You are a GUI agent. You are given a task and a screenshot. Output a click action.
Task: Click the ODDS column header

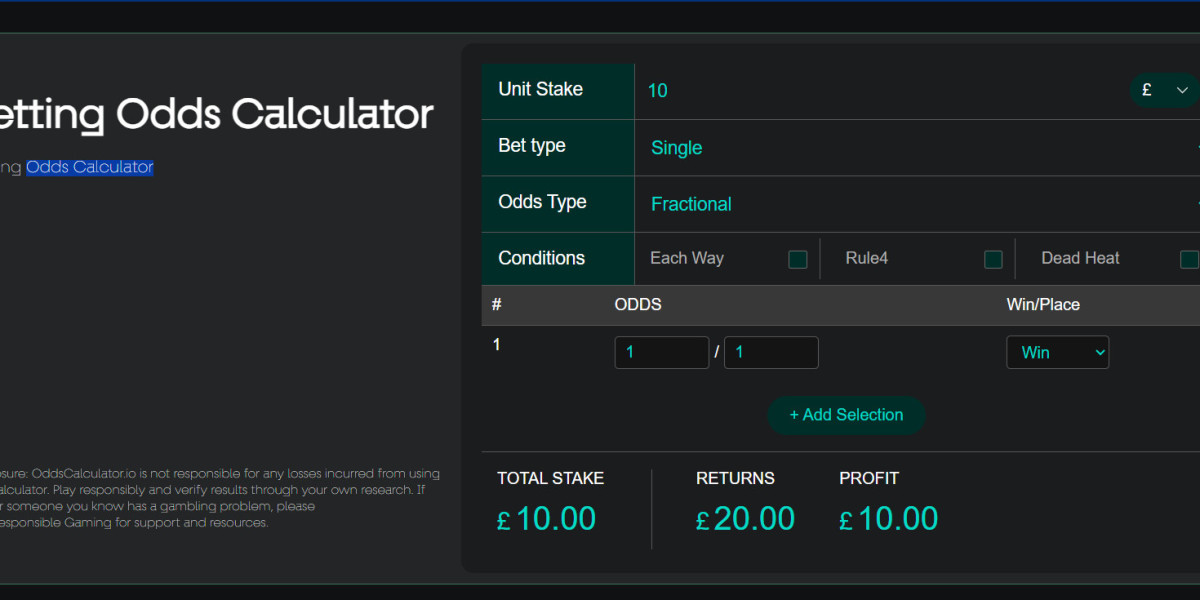[x=638, y=304]
